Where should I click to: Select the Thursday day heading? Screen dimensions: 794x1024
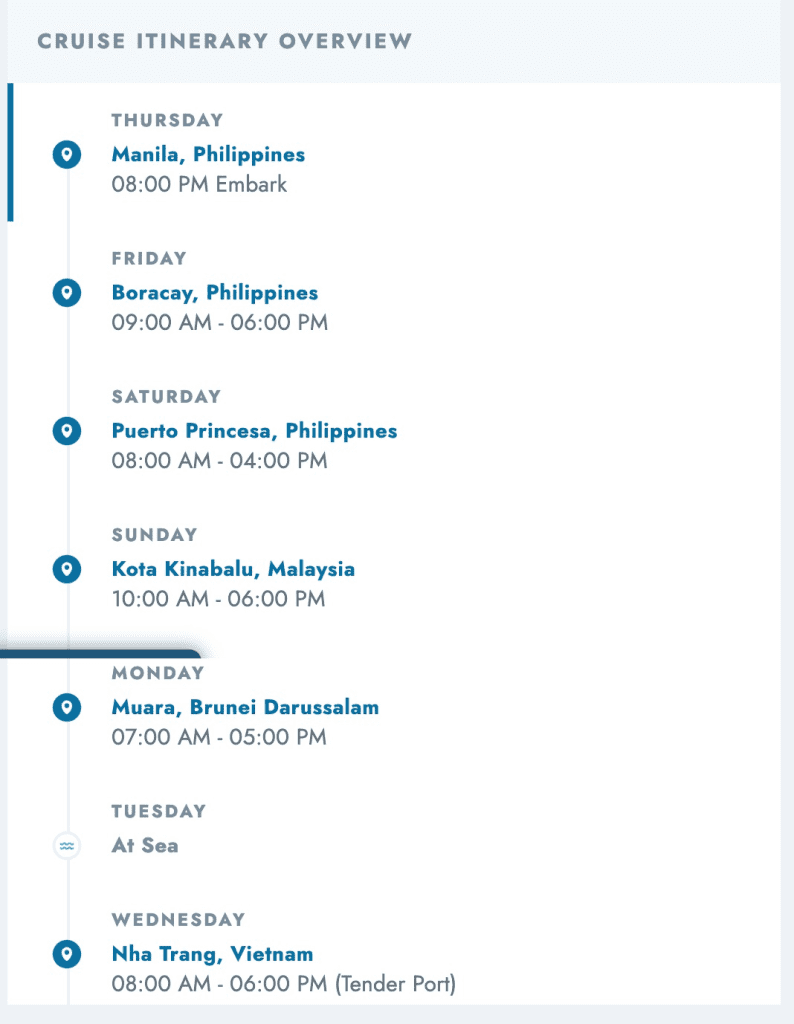pyautogui.click(x=167, y=120)
